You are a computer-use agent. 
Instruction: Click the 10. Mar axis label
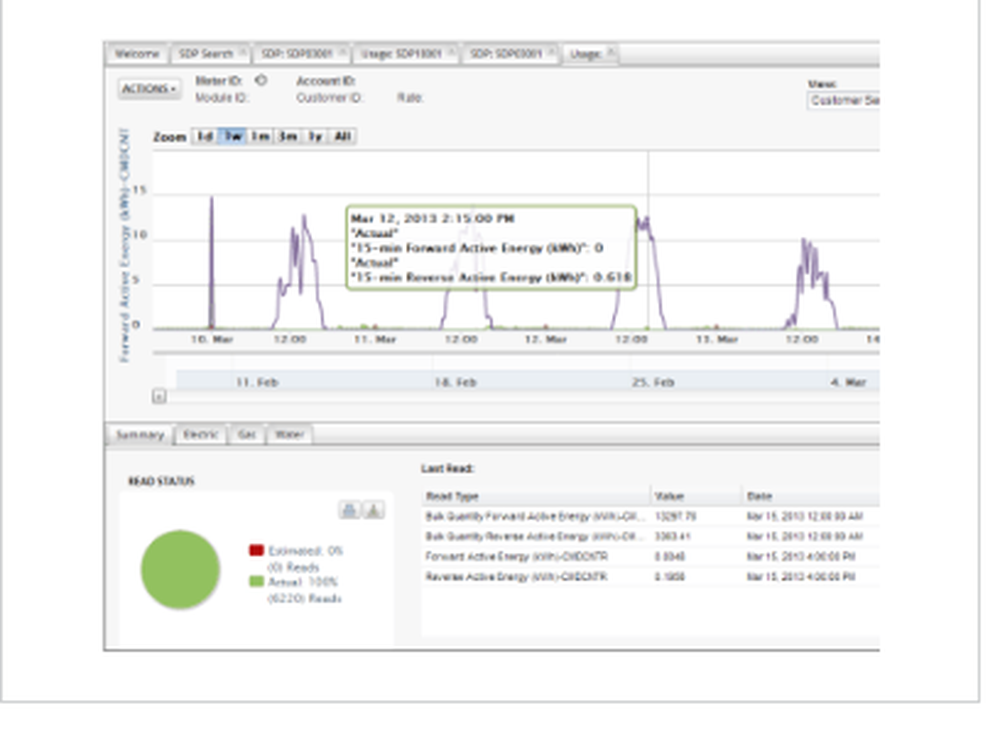pyautogui.click(x=212, y=339)
